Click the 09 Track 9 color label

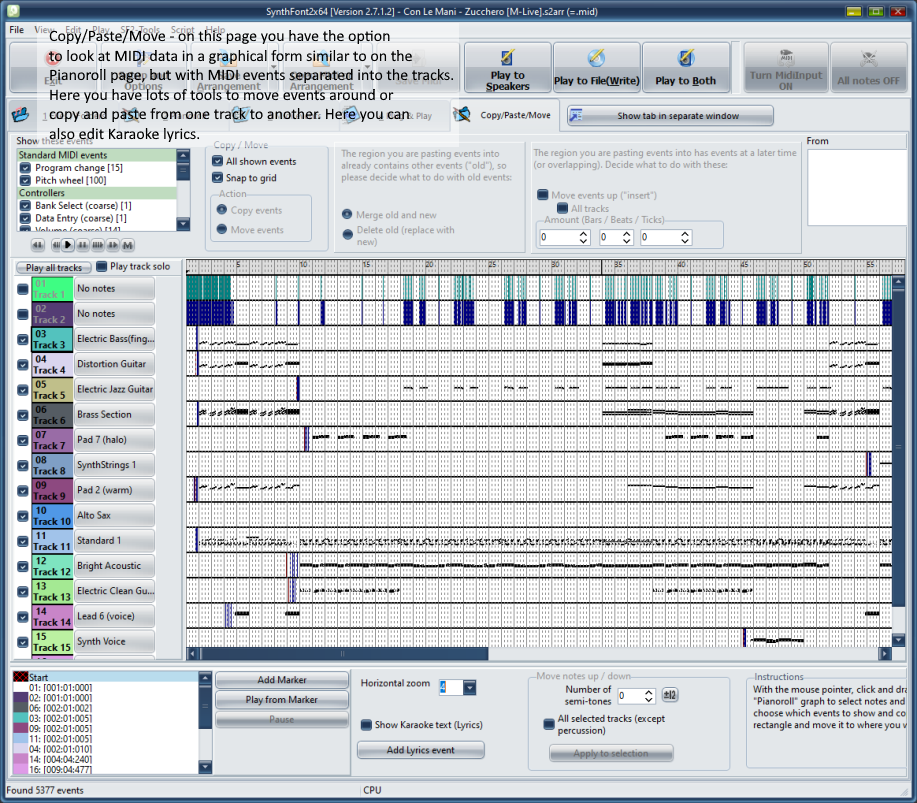(53, 490)
